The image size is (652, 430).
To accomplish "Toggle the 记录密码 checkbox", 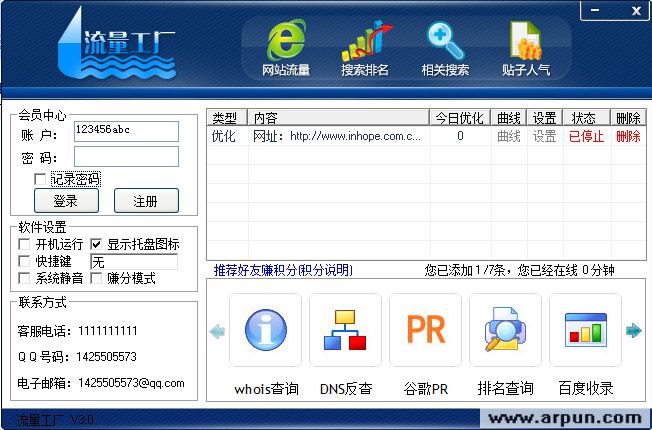I will pyautogui.click(x=40, y=179).
